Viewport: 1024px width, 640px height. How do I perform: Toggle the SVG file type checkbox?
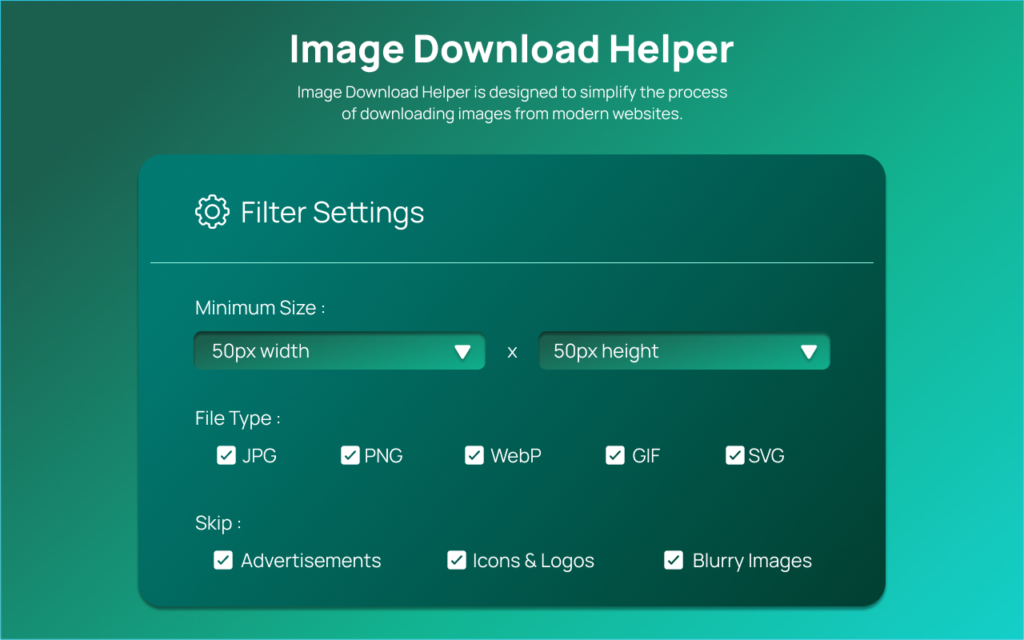coord(735,456)
